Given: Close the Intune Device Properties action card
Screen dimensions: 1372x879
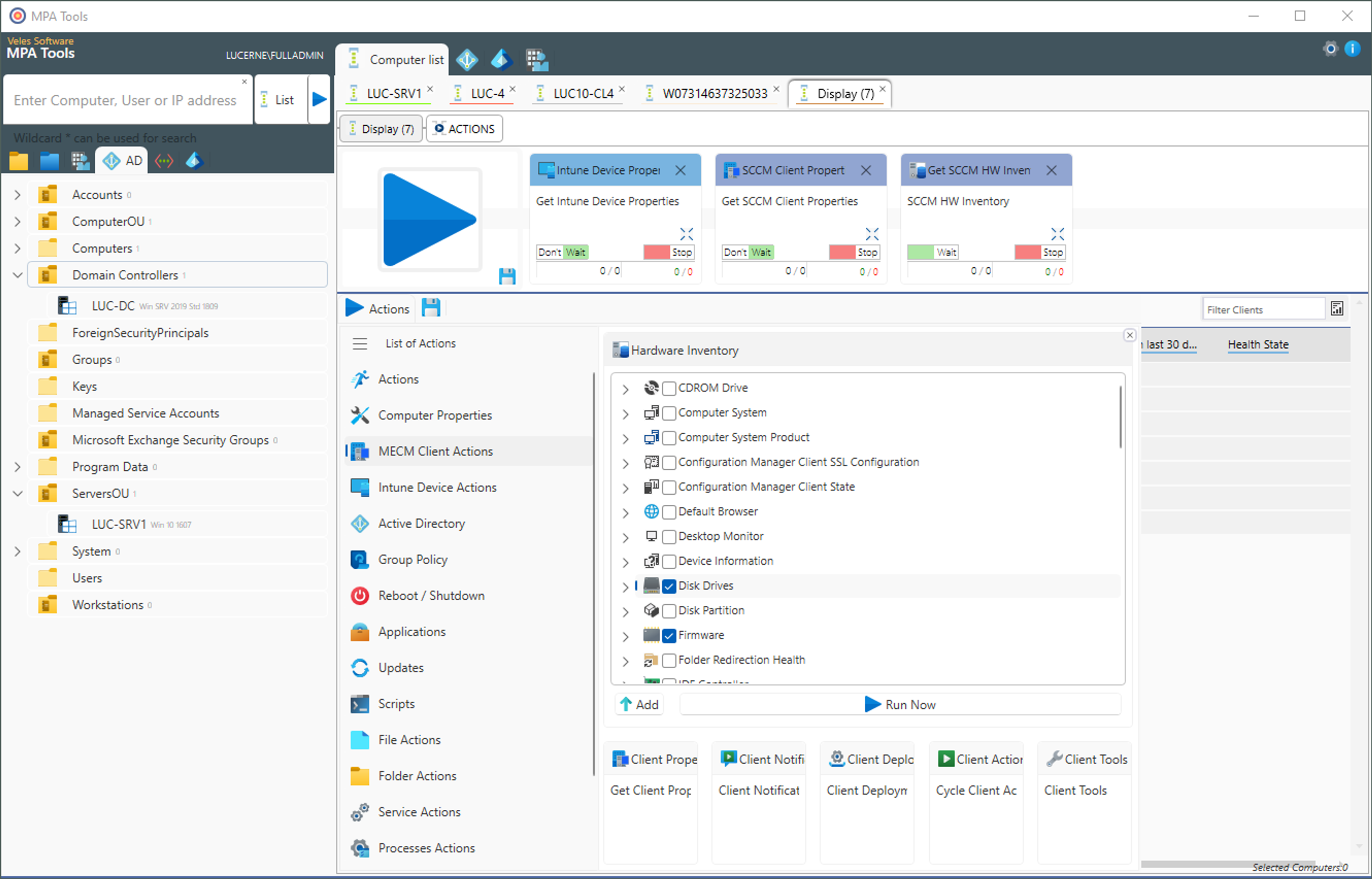Looking at the screenshot, I should (681, 170).
